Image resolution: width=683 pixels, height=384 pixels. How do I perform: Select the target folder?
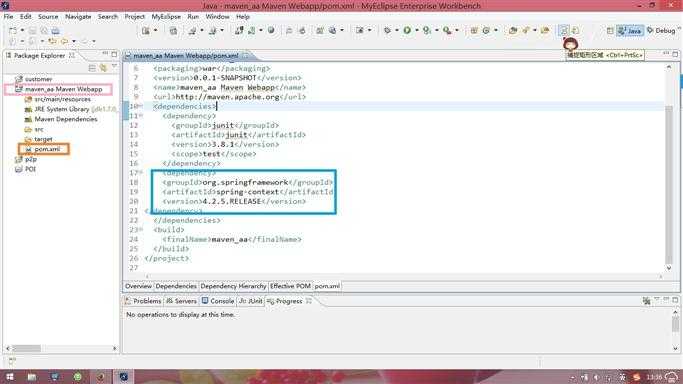(x=38, y=139)
